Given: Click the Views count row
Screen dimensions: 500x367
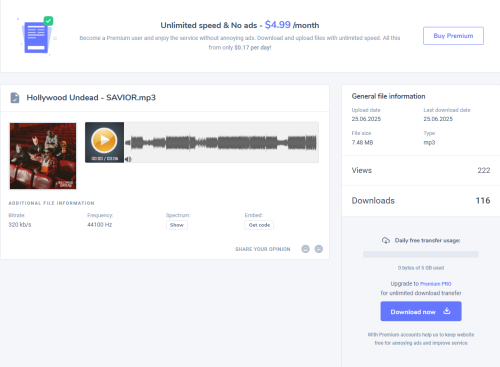Looking at the screenshot, I should (421, 170).
